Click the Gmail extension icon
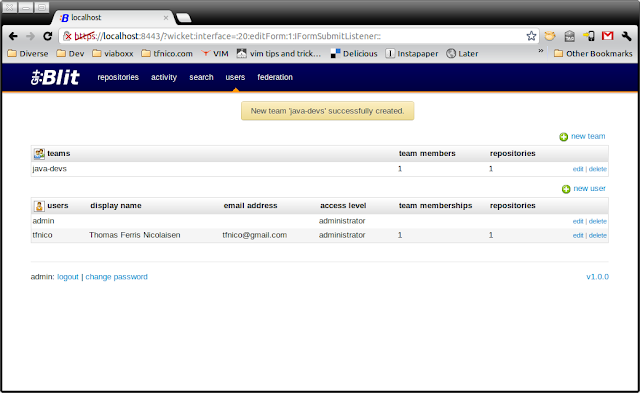 pos(607,36)
